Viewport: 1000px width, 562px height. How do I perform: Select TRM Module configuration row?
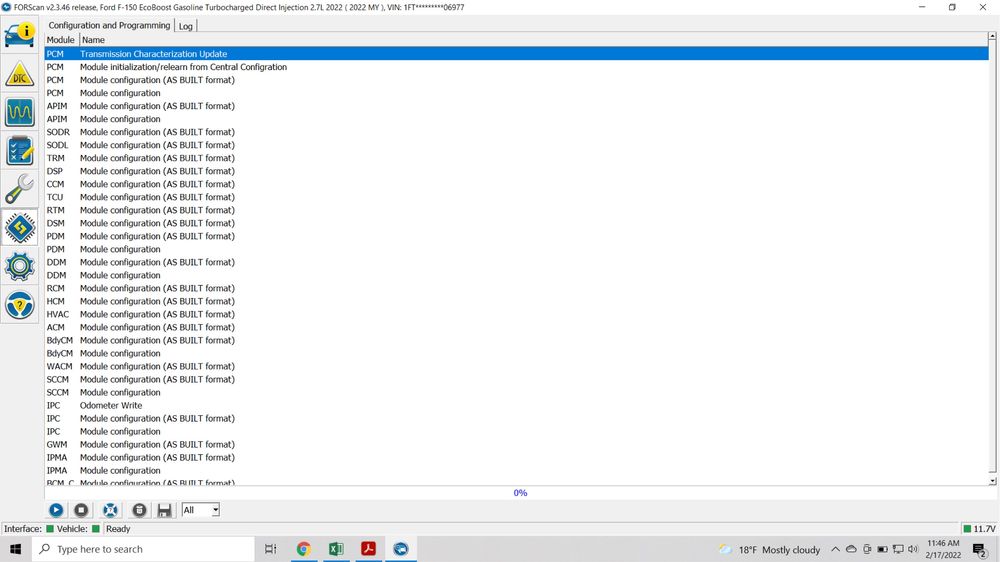517,158
